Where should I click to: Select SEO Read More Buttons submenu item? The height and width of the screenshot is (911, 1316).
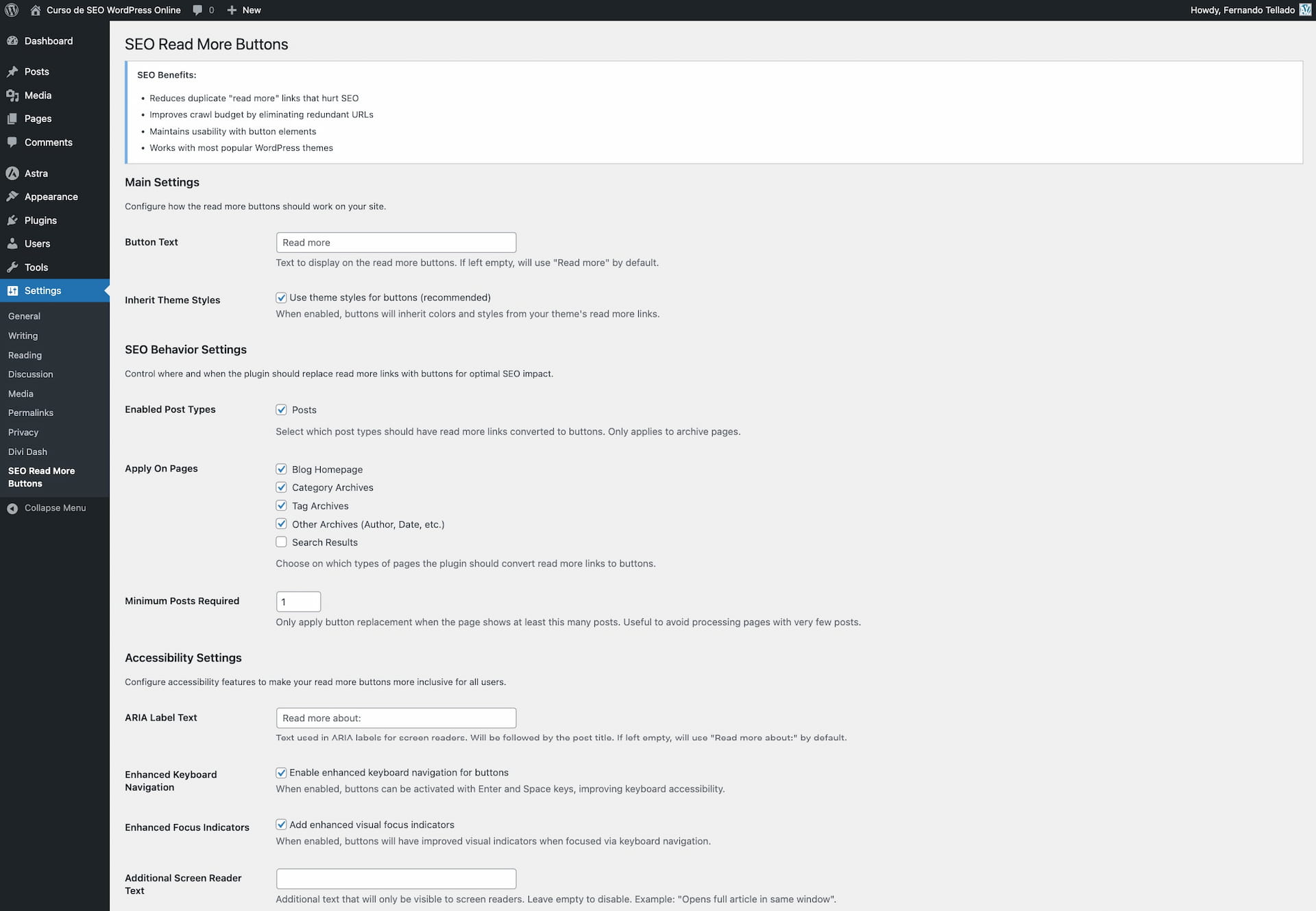(41, 476)
